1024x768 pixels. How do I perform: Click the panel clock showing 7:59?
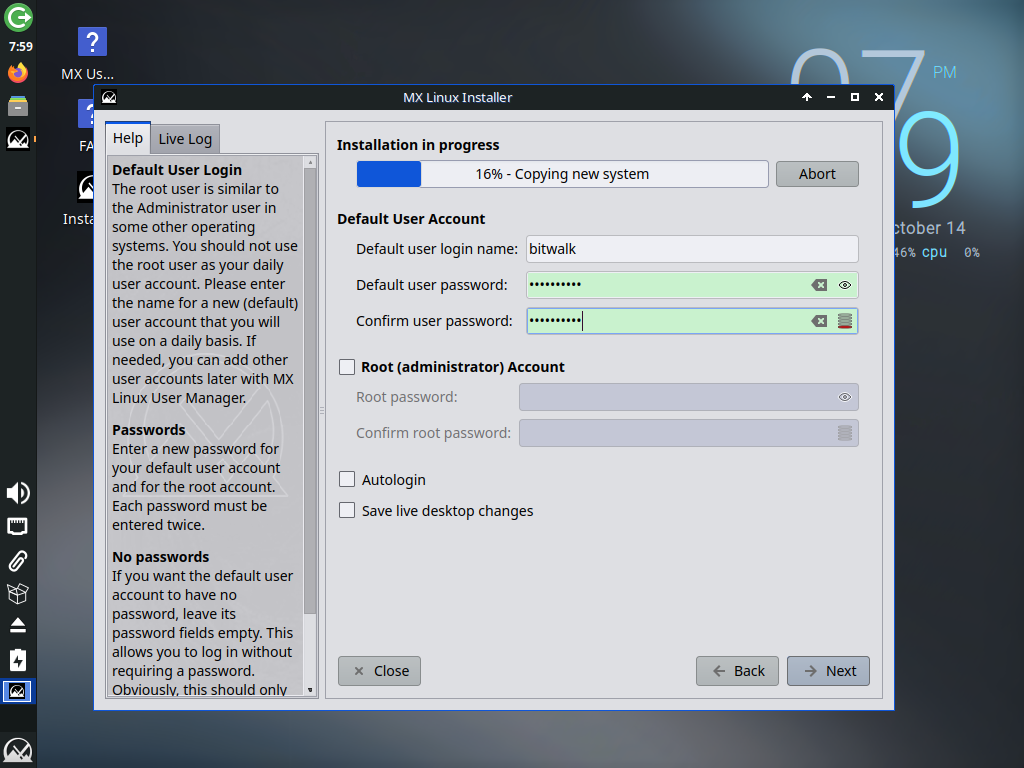(x=20, y=46)
